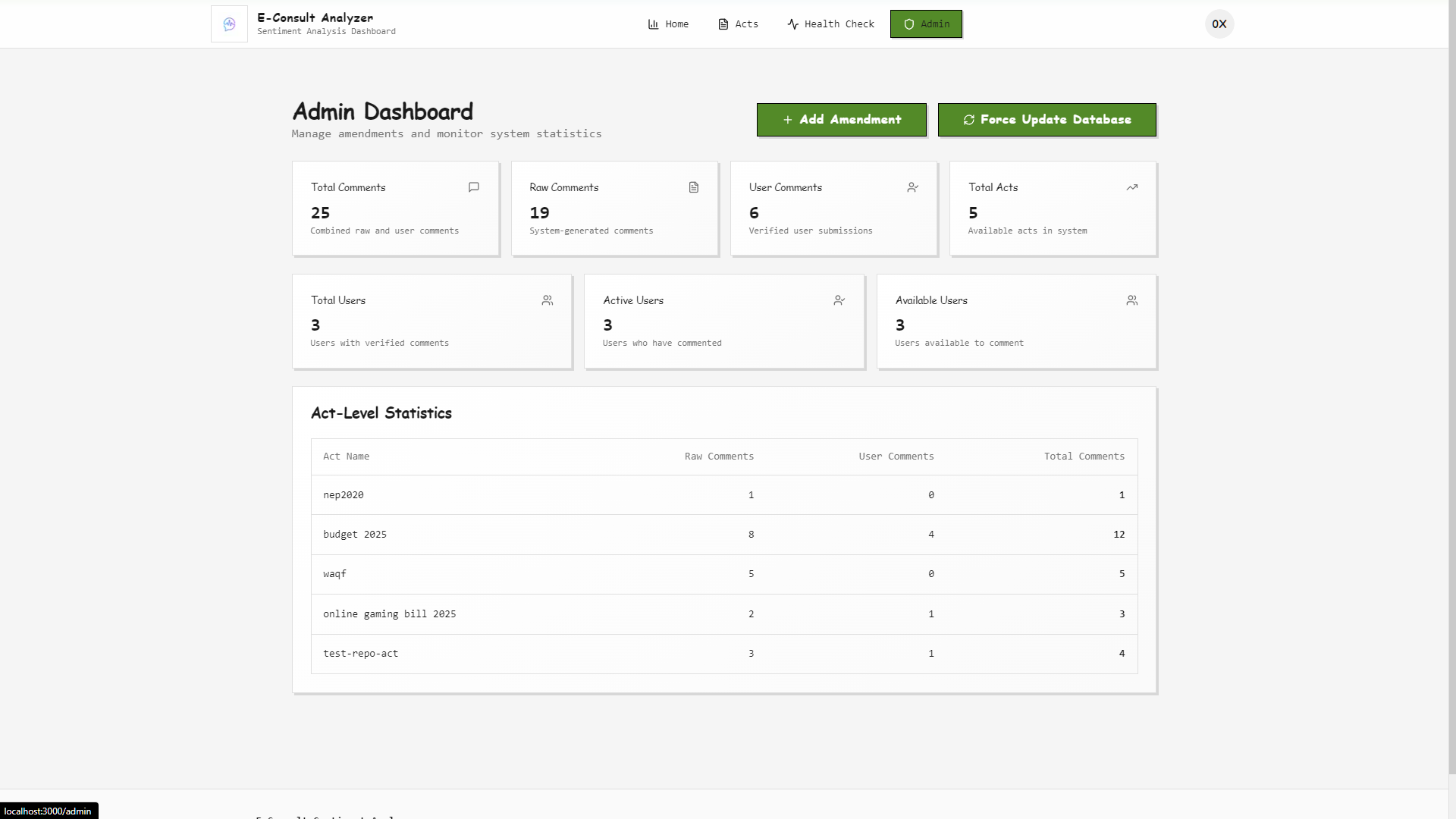Click the Acts document icon

pyautogui.click(x=721, y=24)
